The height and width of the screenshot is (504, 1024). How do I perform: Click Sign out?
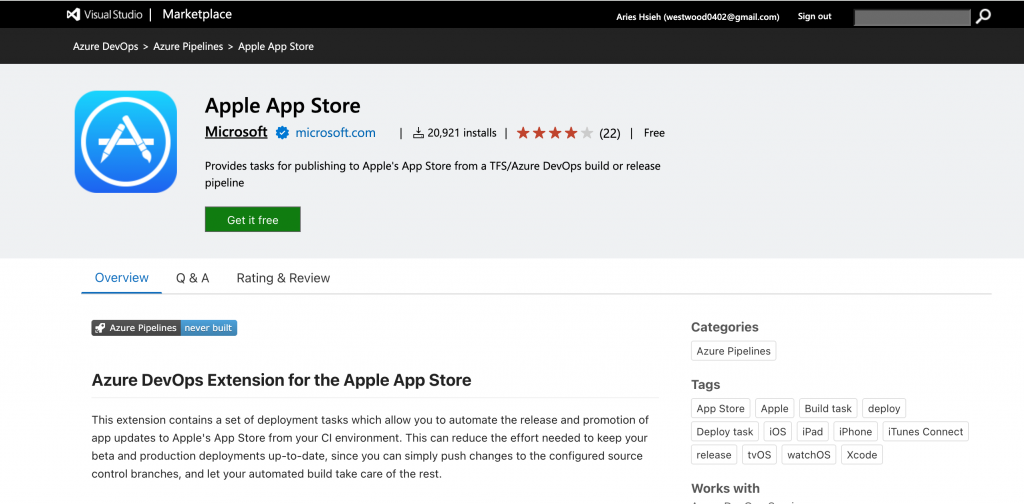(x=814, y=16)
